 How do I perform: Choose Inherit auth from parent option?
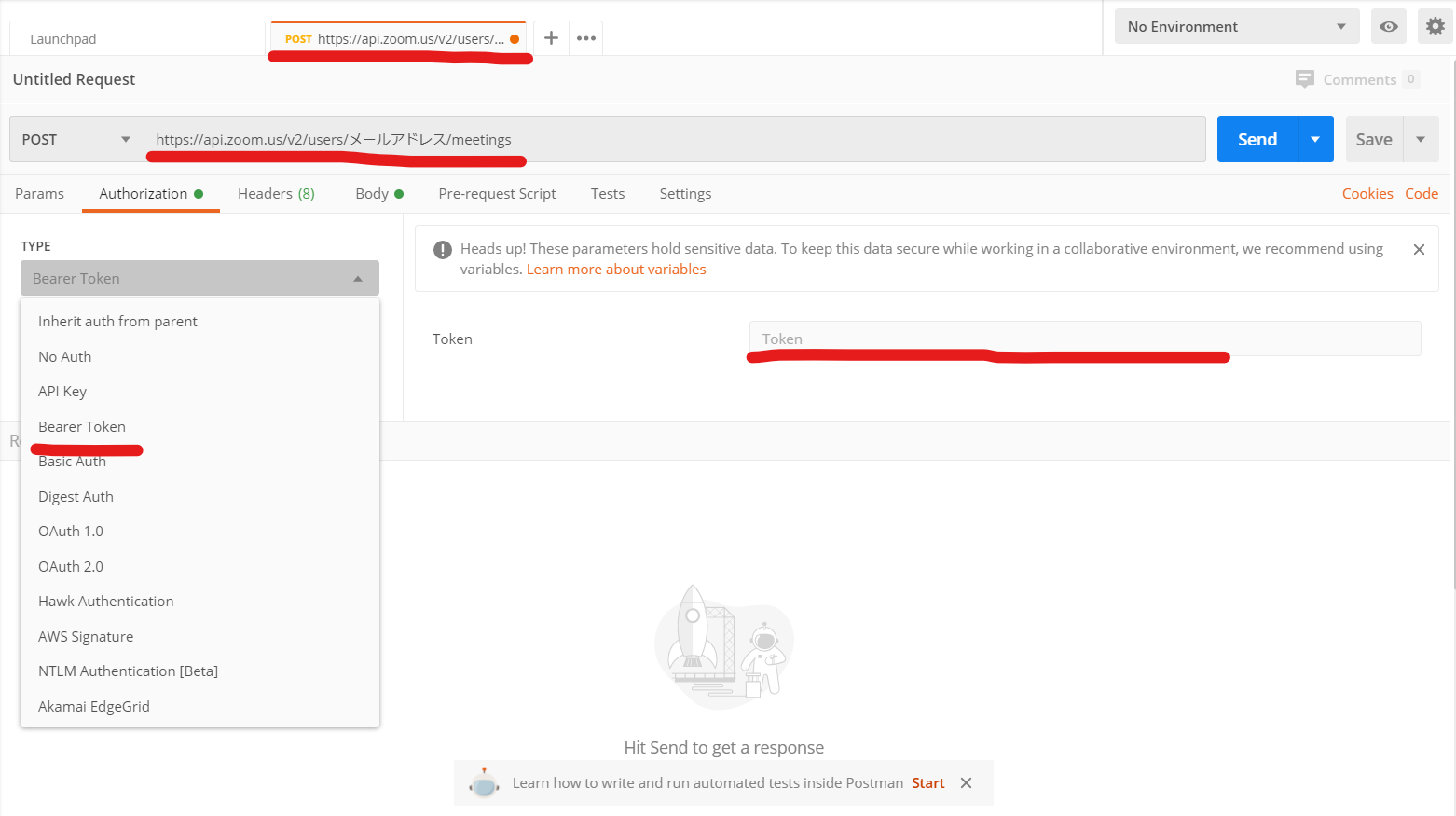click(199, 321)
